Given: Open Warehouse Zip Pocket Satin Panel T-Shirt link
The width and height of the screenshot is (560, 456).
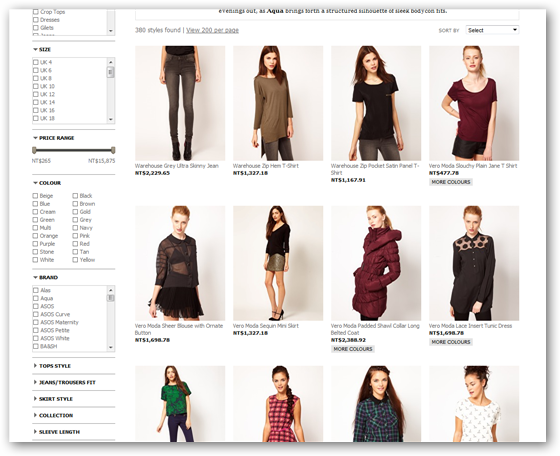Looking at the screenshot, I should coord(374,169).
